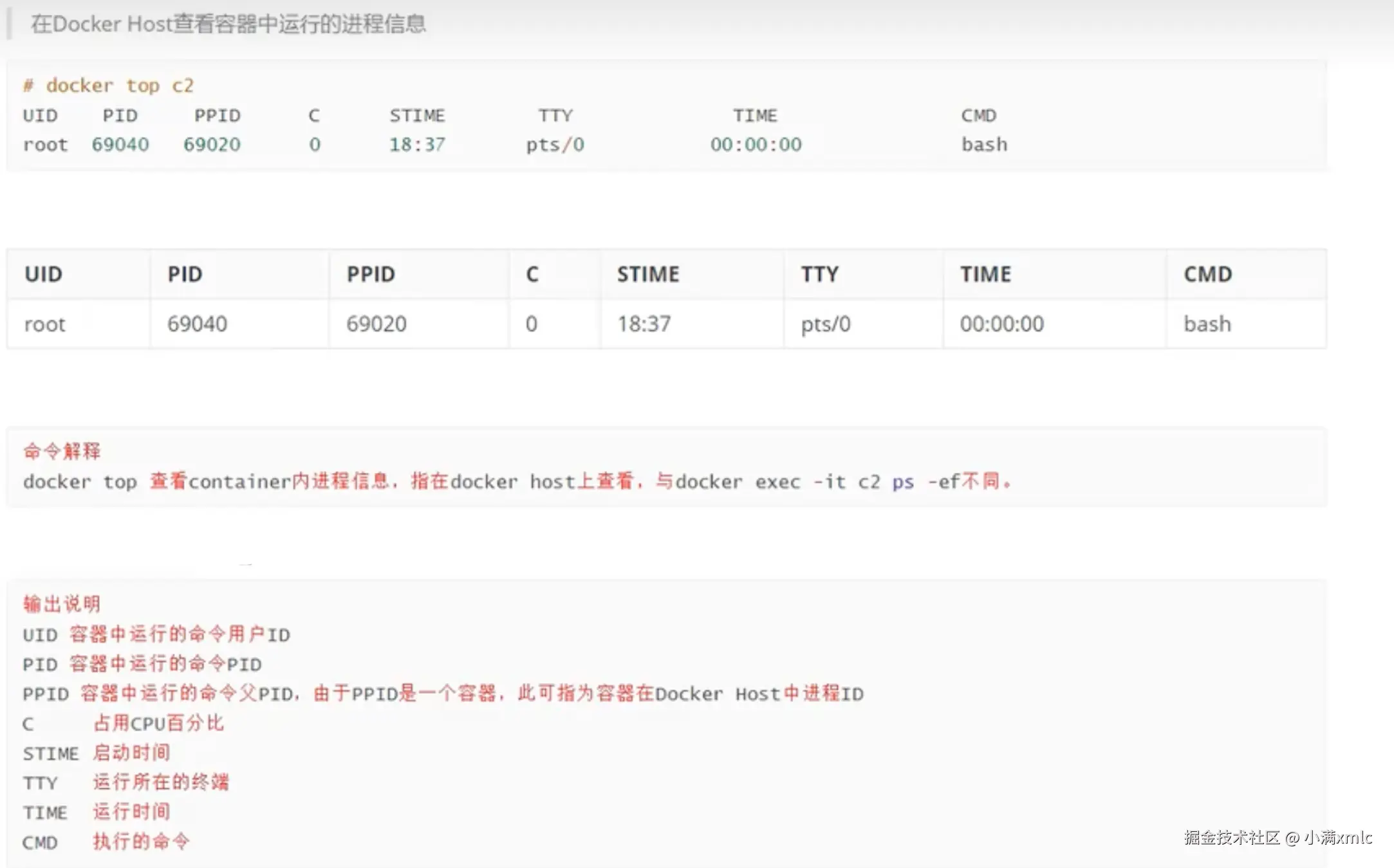Click the TIME table column header
The height and width of the screenshot is (868, 1394).
(x=985, y=274)
